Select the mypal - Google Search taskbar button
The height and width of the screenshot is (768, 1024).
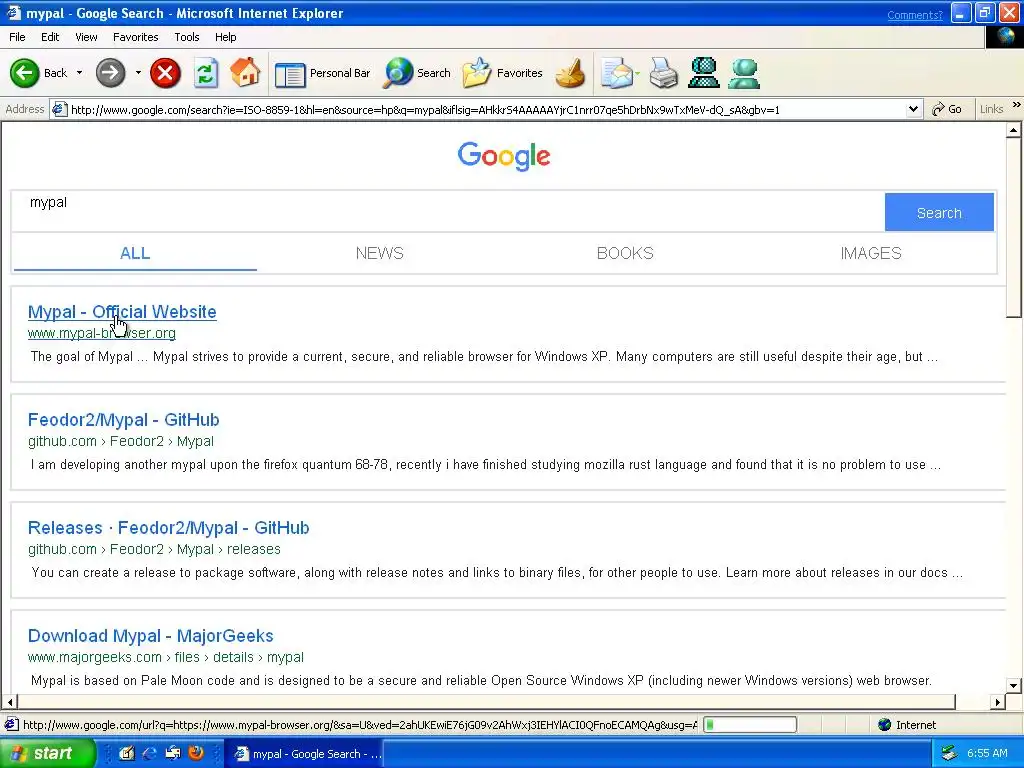tap(306, 754)
